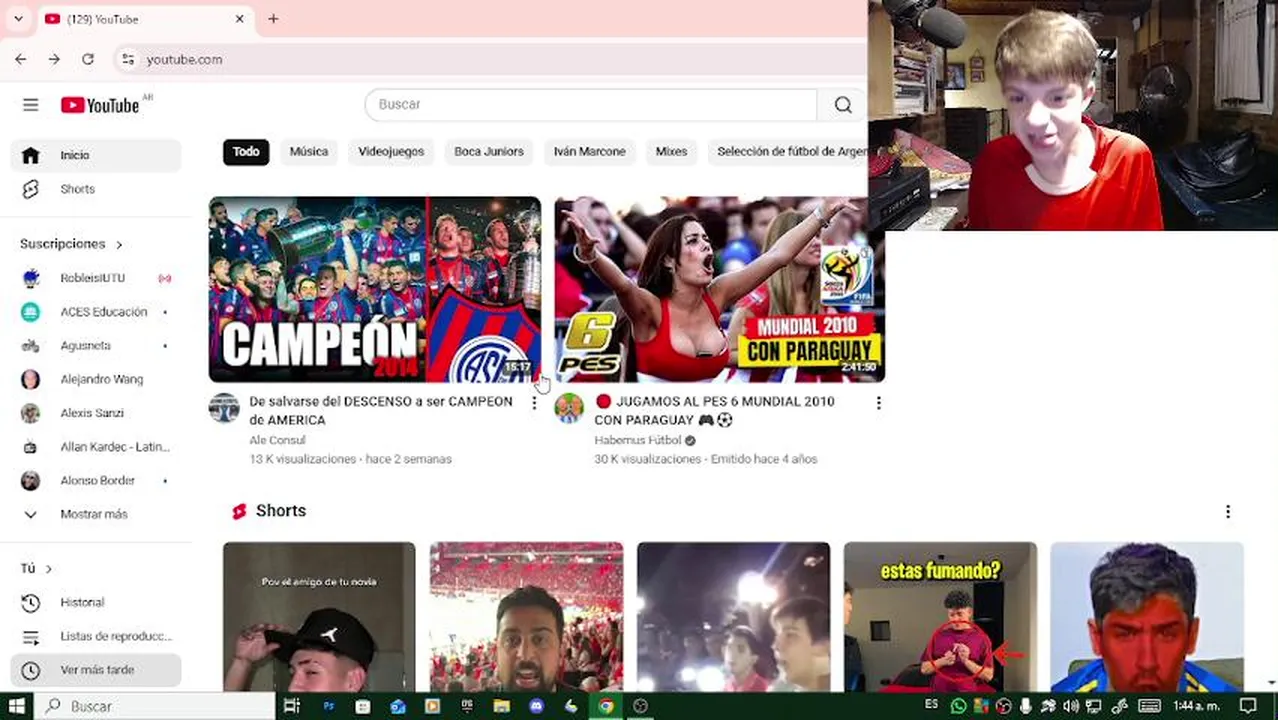The image size is (1278, 720).
Task: Open Ver más tarde in sidebar
Action: click(x=96, y=670)
